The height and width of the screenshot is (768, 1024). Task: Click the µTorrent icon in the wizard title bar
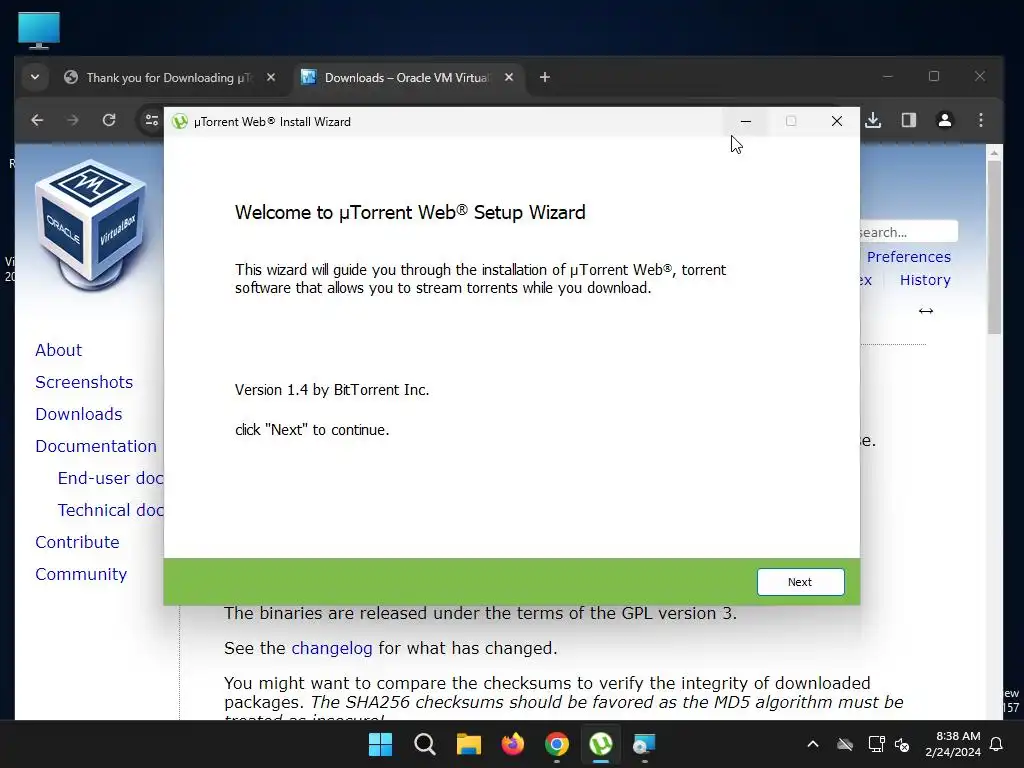point(180,121)
